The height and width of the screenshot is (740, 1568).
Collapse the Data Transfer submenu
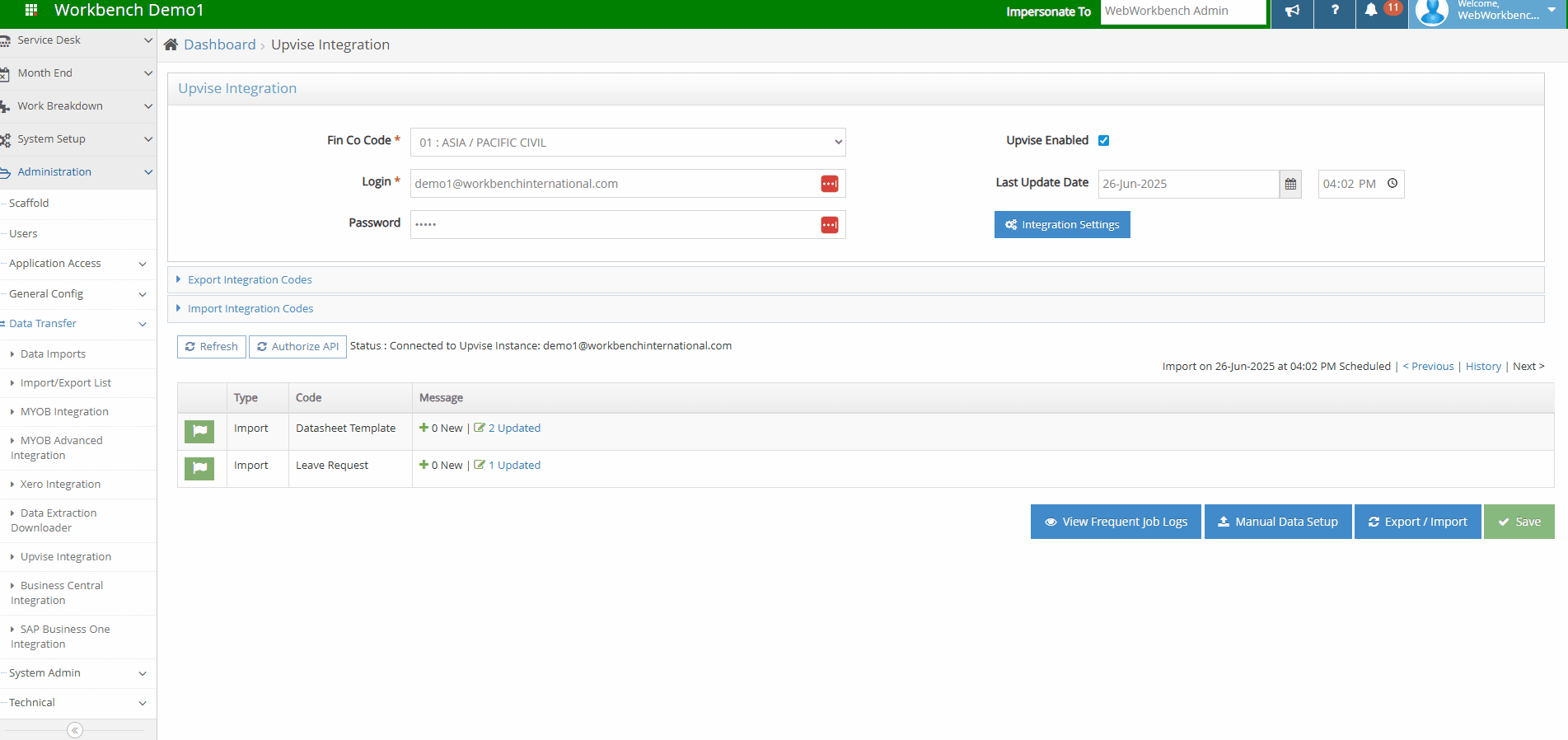tap(143, 324)
